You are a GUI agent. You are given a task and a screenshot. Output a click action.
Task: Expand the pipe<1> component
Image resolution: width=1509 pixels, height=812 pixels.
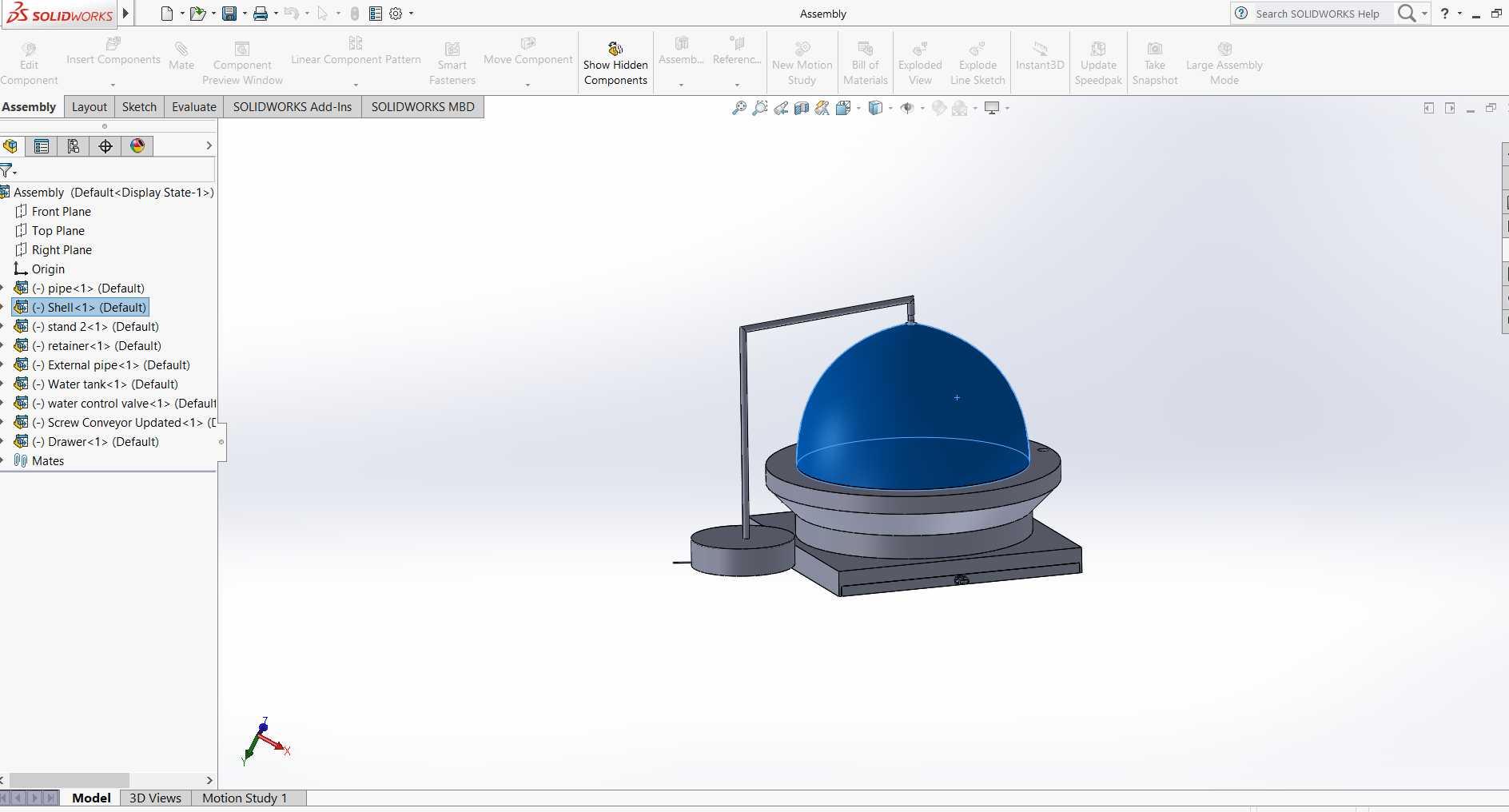click(x=2, y=289)
